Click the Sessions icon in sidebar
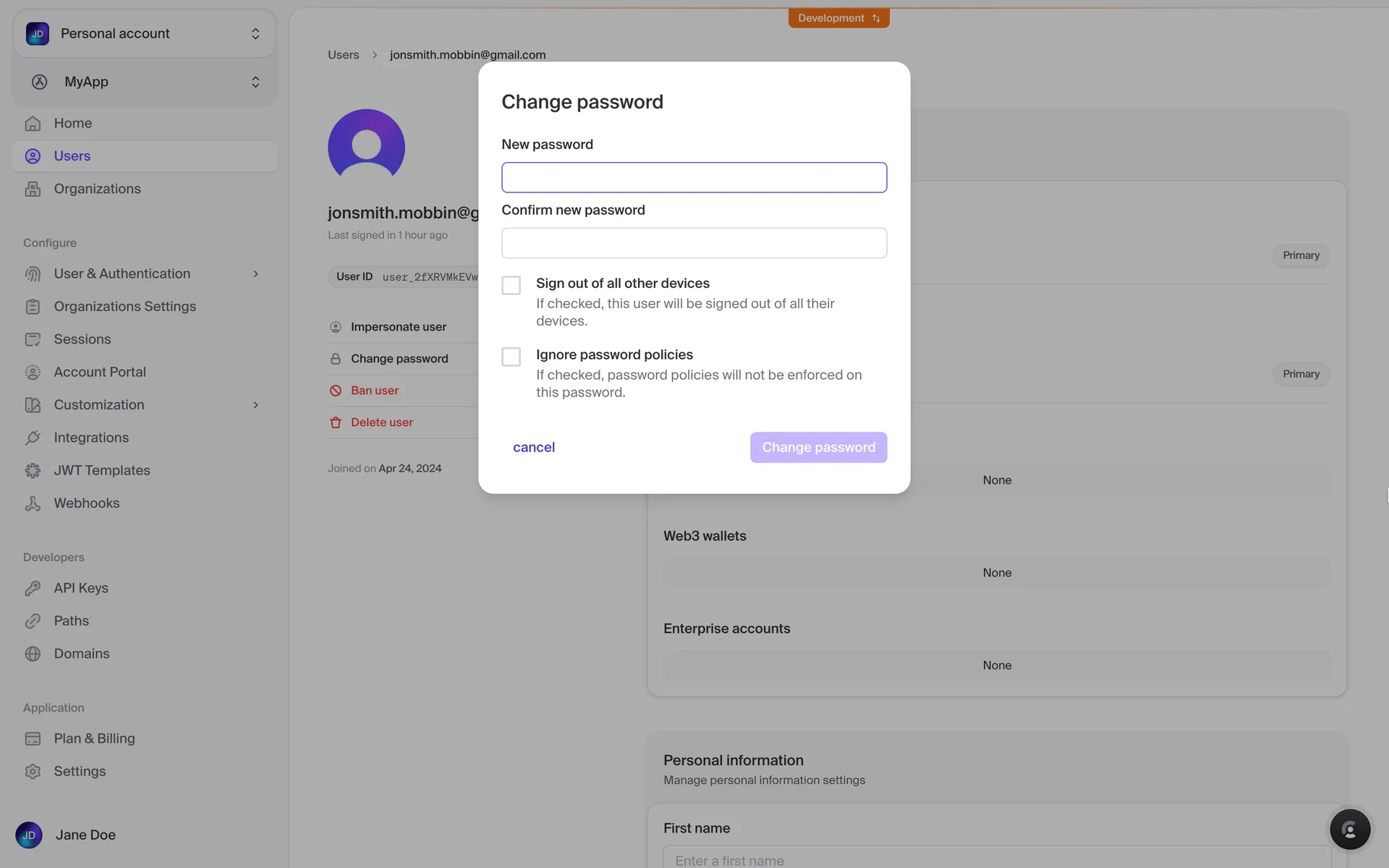The height and width of the screenshot is (868, 1389). (33, 339)
